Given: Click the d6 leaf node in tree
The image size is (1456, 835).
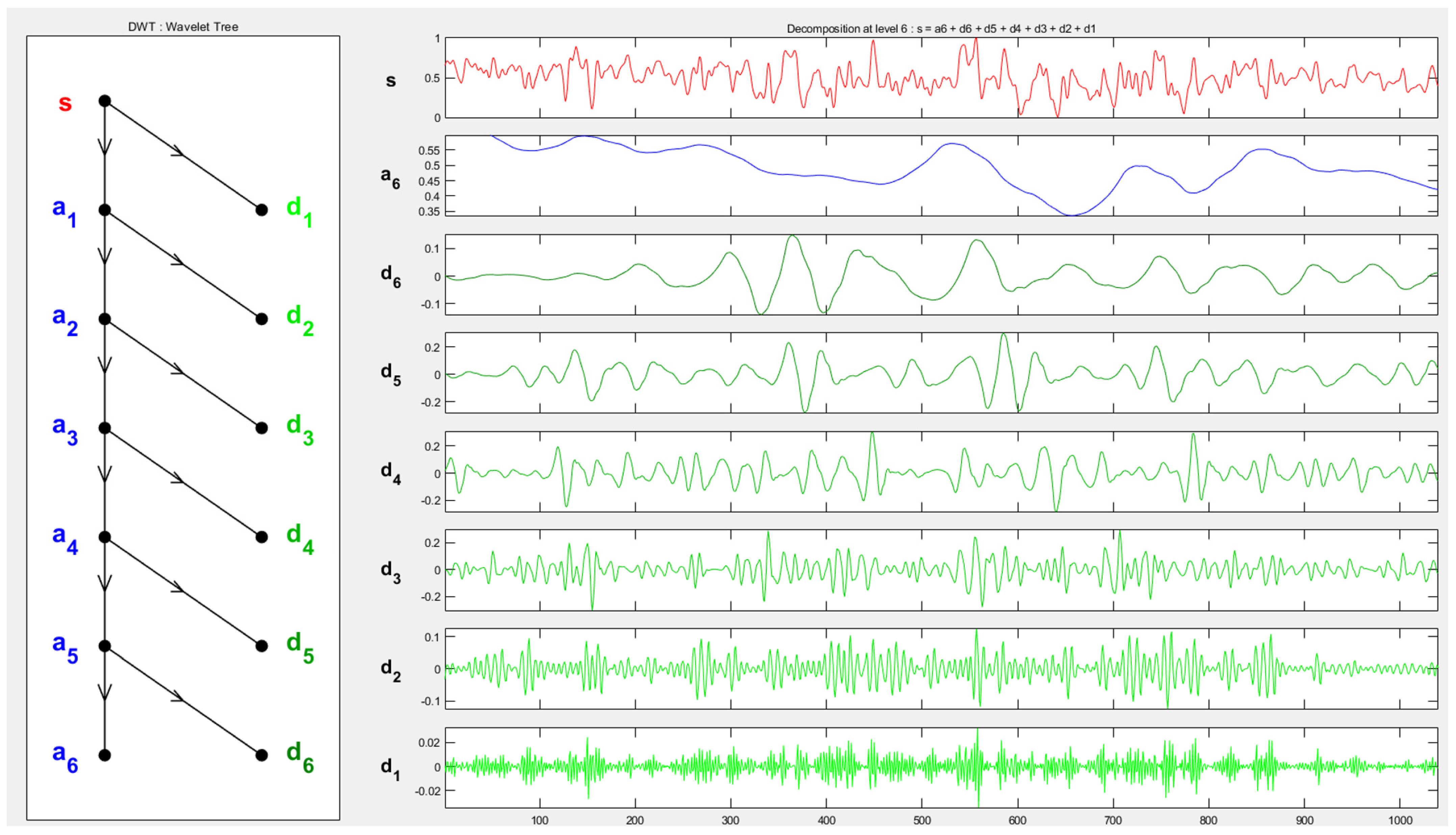Looking at the screenshot, I should [x=261, y=755].
